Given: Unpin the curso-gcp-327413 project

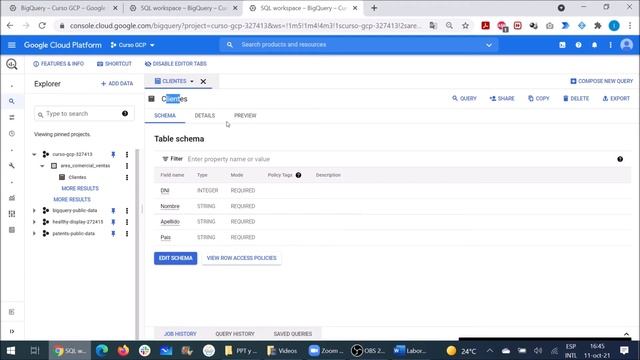Looking at the screenshot, I should [x=113, y=154].
